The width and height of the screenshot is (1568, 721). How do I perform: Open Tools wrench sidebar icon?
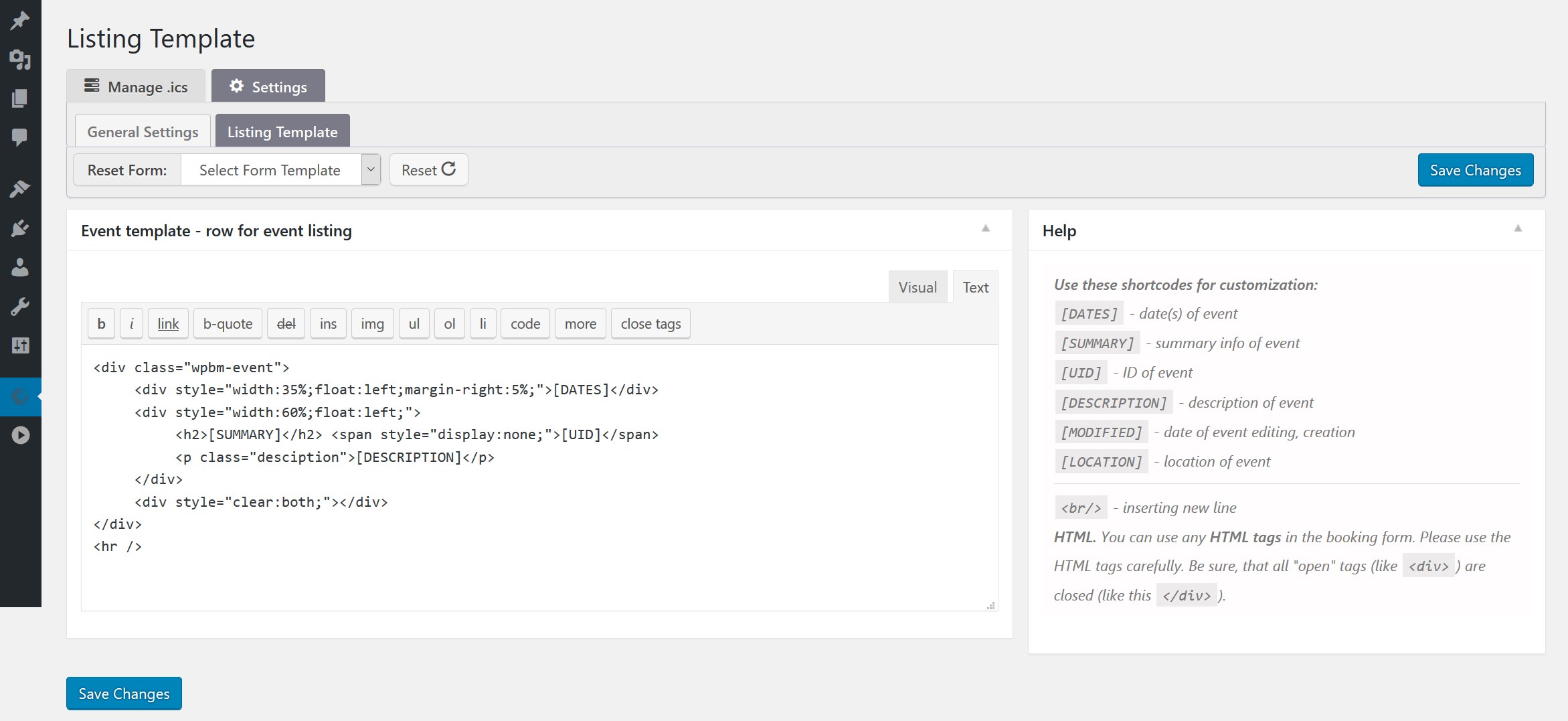click(x=20, y=307)
